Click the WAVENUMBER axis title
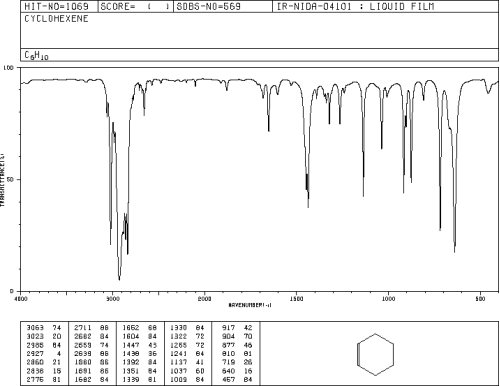 [250, 305]
